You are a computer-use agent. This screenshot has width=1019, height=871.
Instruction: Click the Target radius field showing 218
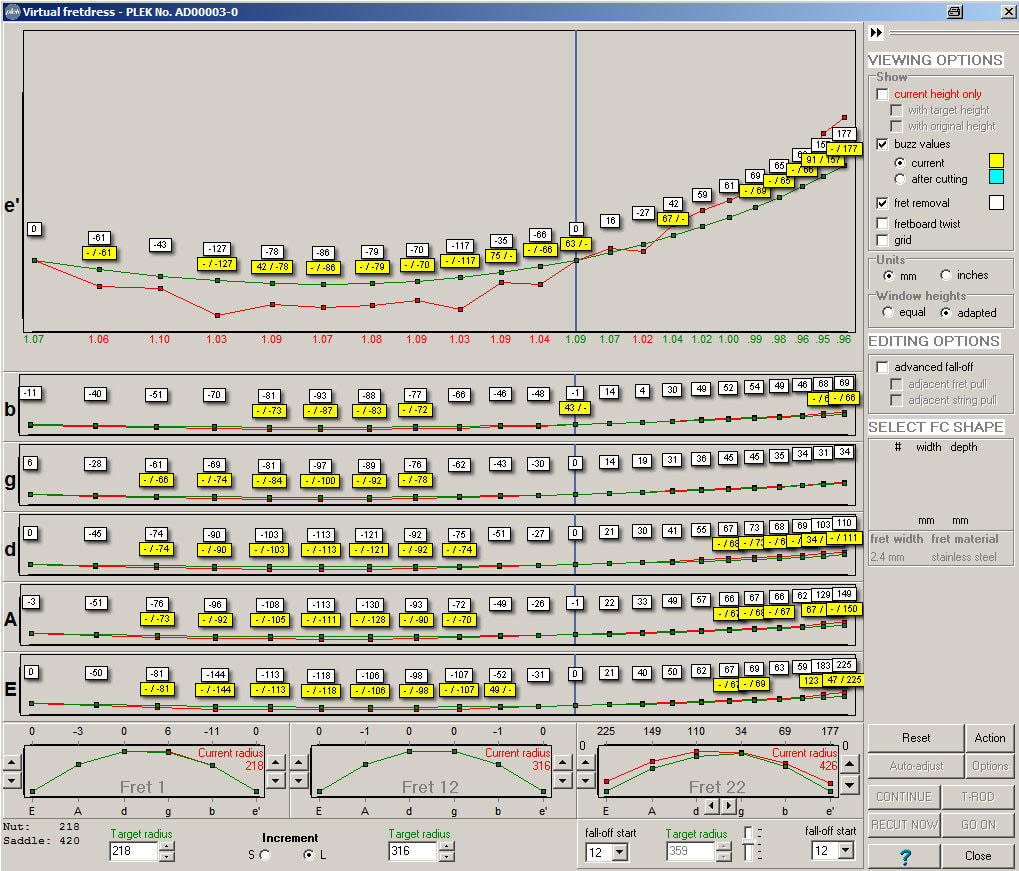[133, 852]
